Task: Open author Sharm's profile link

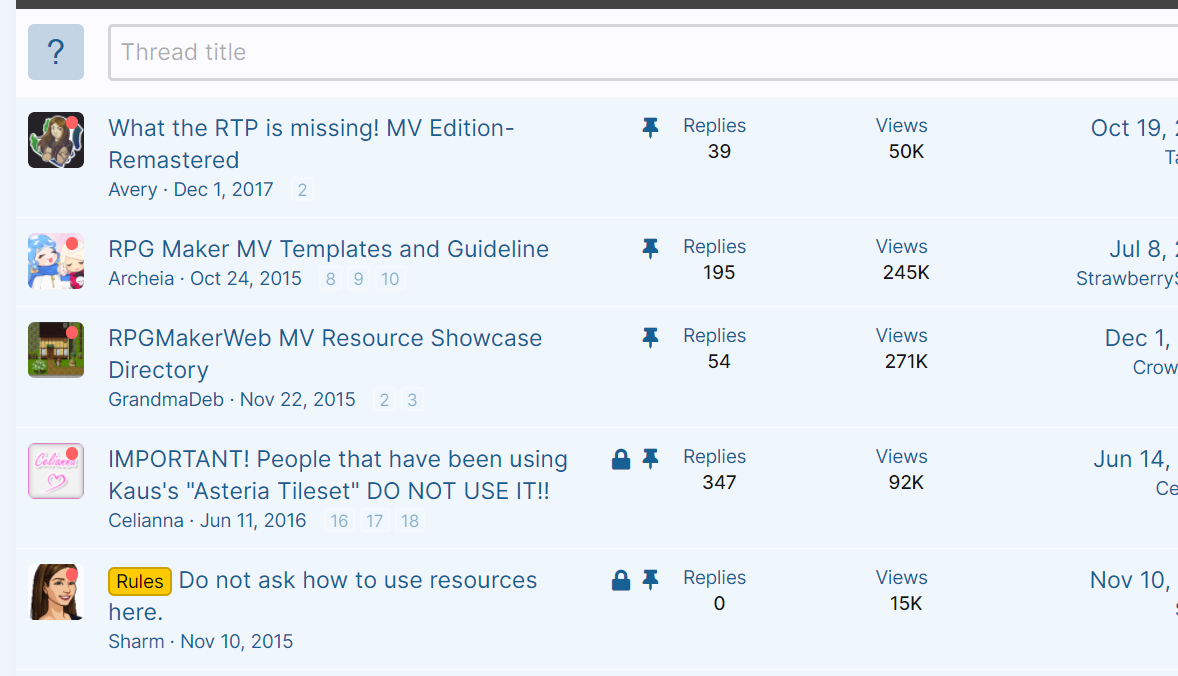Action: coord(136,641)
